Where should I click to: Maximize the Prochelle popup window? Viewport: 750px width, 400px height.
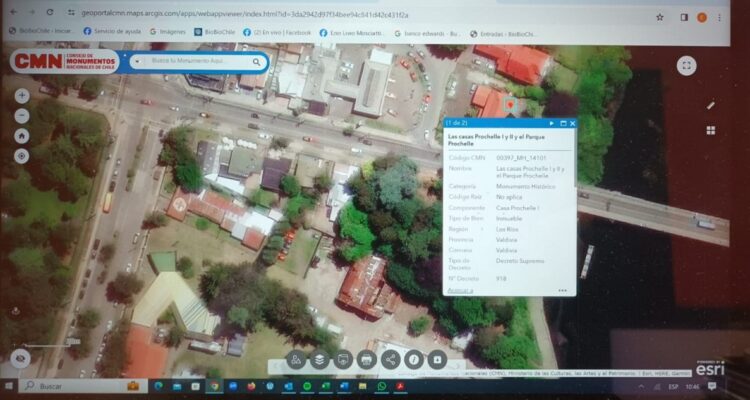561,123
